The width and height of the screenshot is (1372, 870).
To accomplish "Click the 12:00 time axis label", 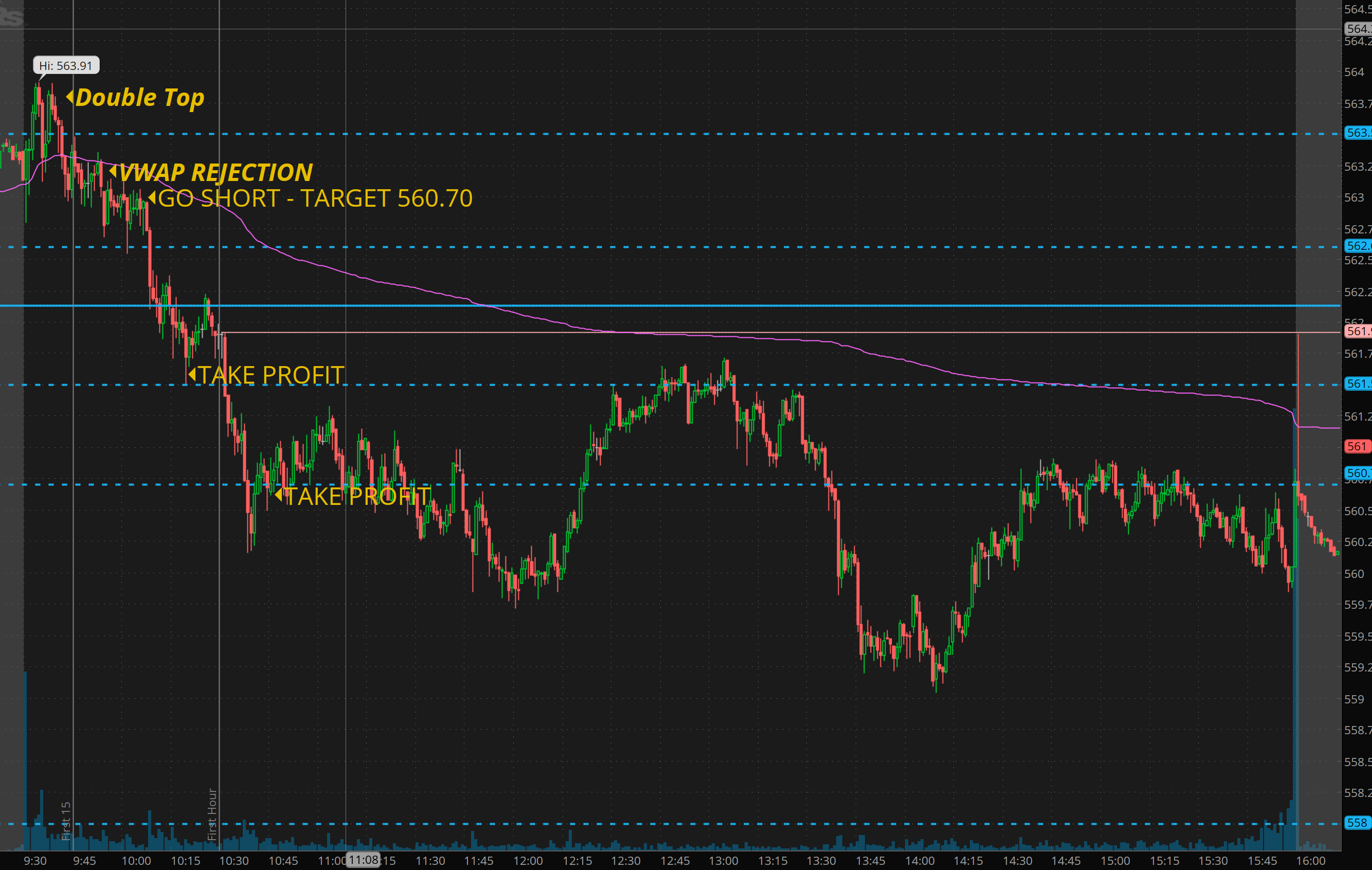I will (x=528, y=860).
